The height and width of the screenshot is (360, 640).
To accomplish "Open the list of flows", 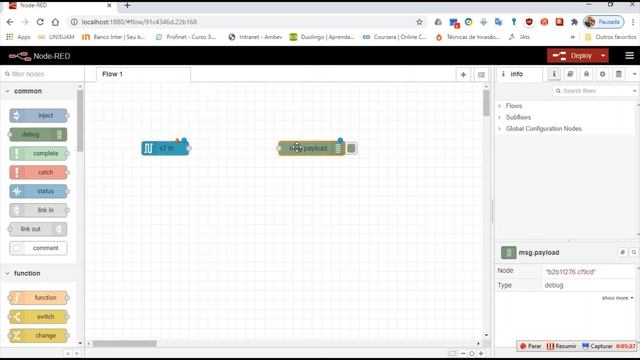I will [x=481, y=75].
